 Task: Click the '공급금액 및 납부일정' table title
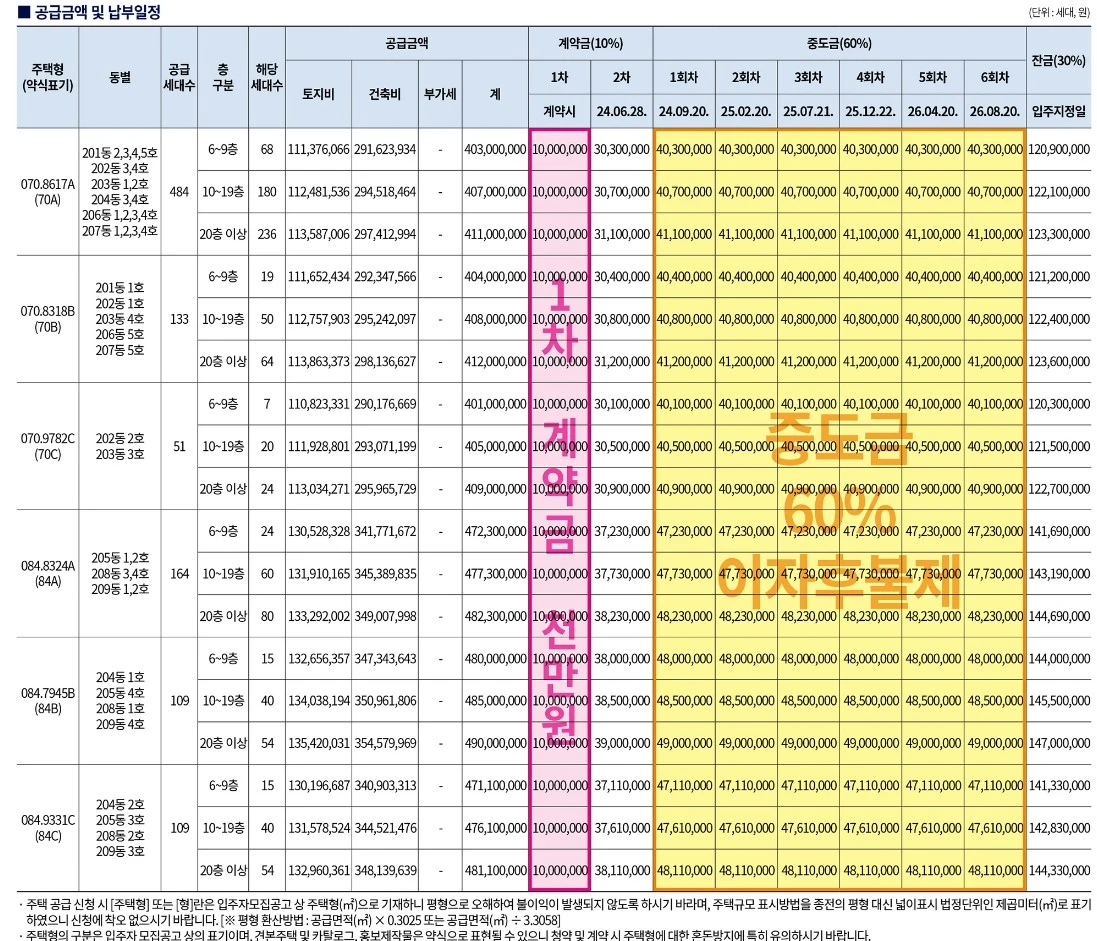(90, 13)
